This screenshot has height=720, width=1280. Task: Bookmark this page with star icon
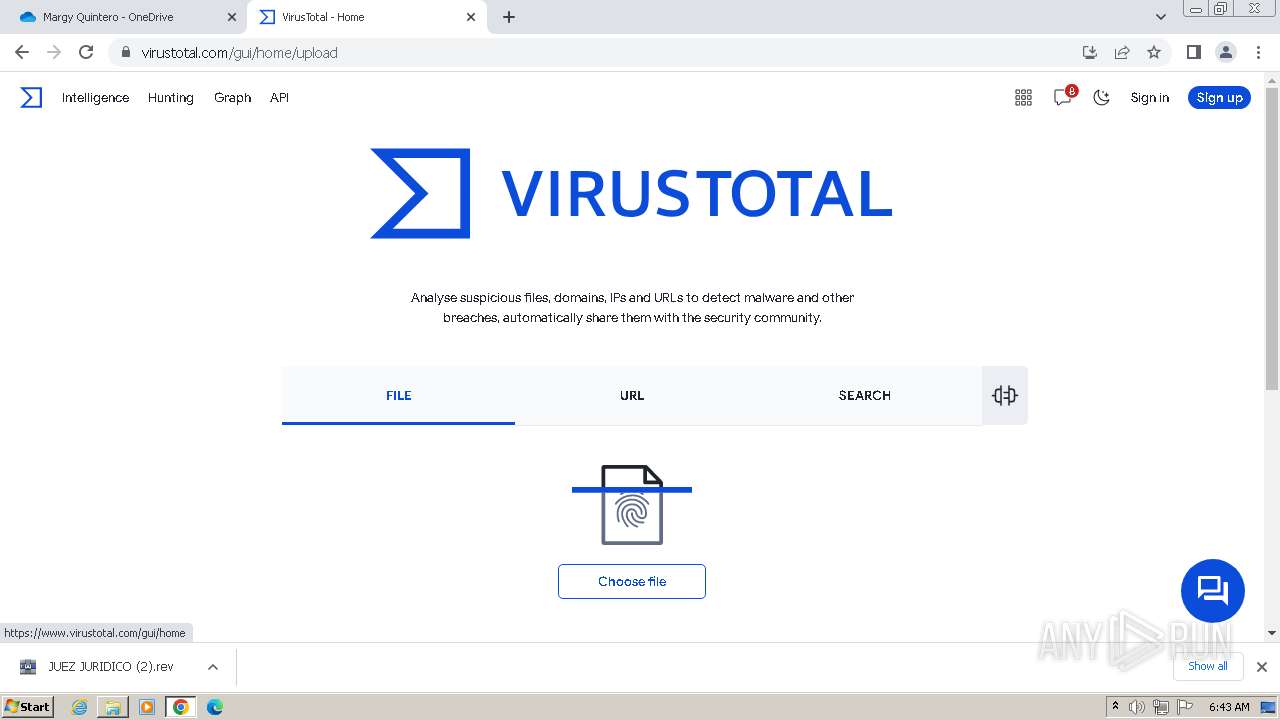click(1154, 52)
